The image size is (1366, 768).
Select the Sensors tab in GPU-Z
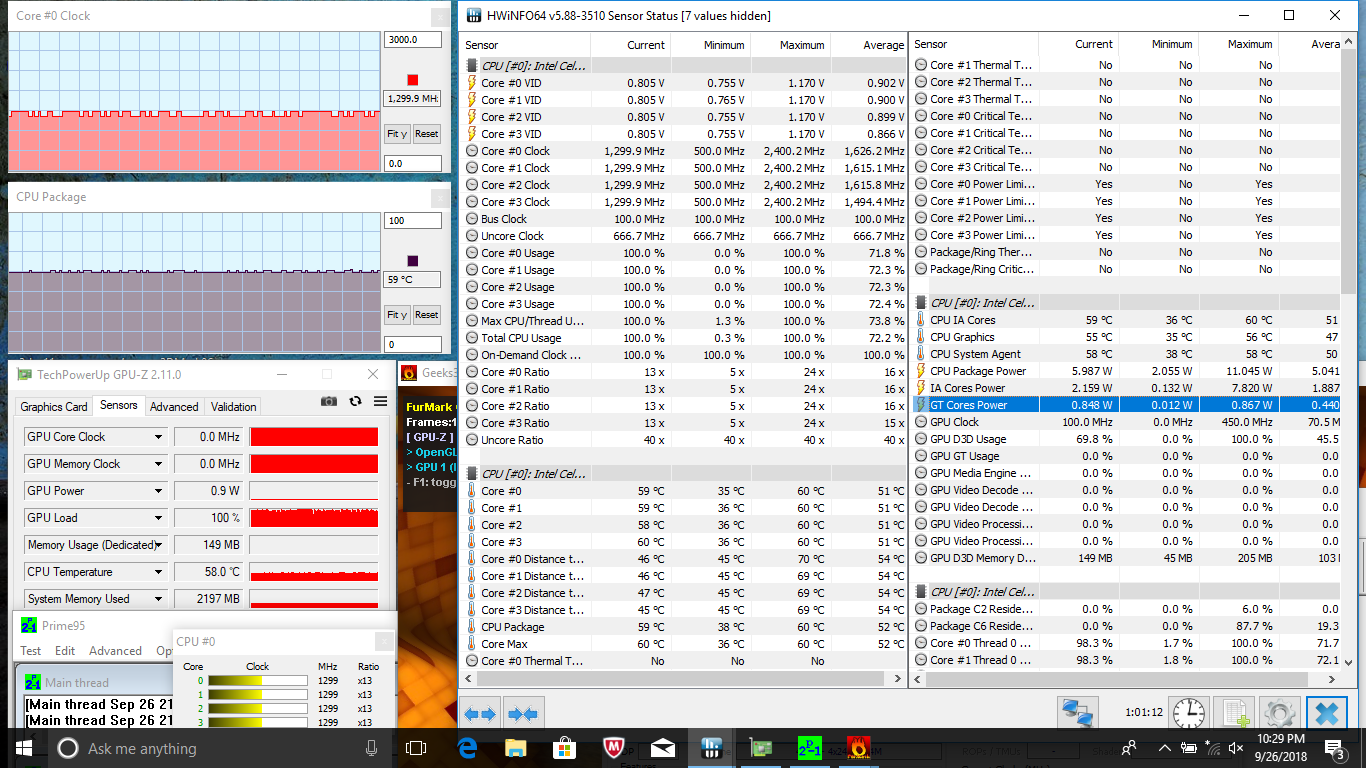click(119, 405)
